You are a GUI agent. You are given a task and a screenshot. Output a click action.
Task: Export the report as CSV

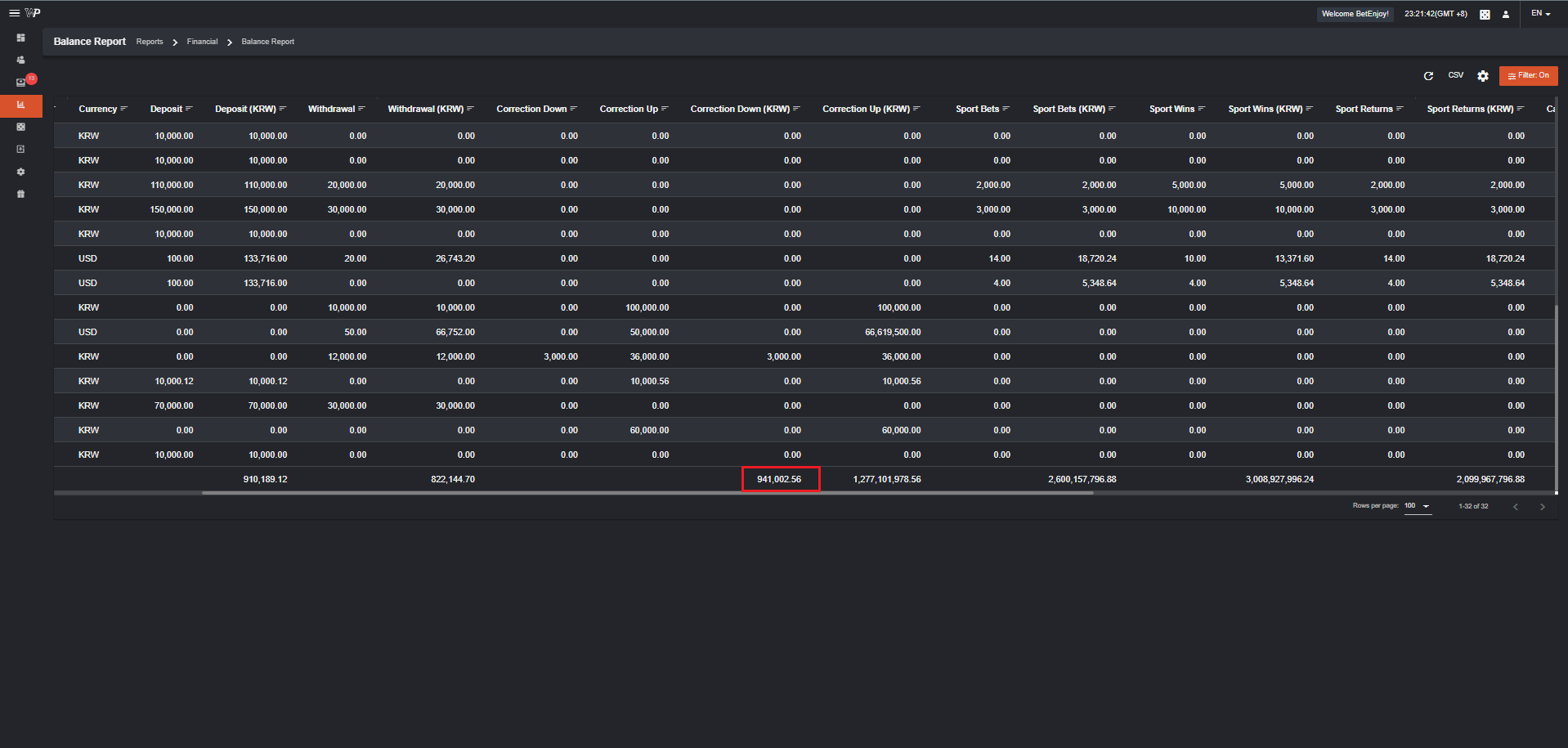point(1456,75)
